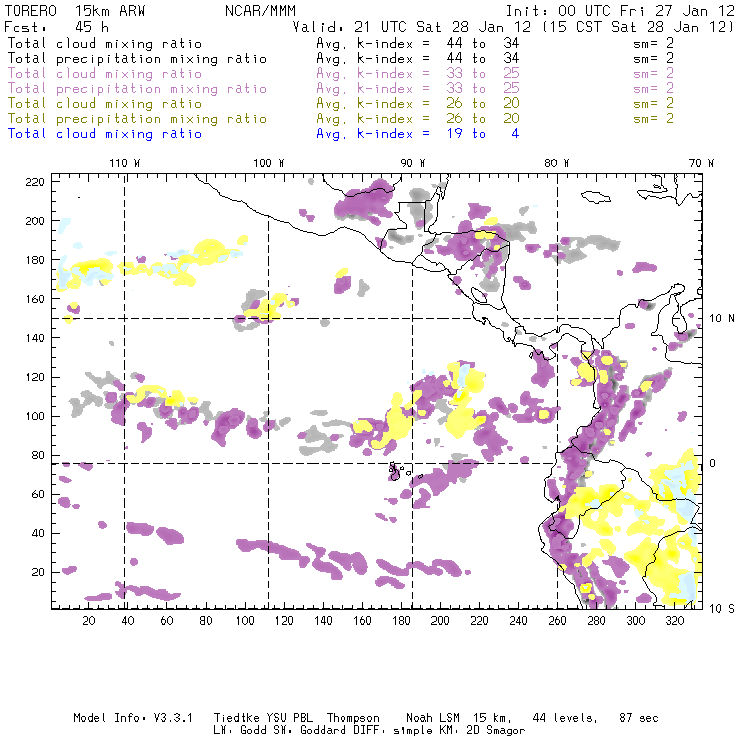Image resolution: width=740 pixels, height=740 pixels.
Task: Click the "80 W" longitude label
Action: pos(557,163)
